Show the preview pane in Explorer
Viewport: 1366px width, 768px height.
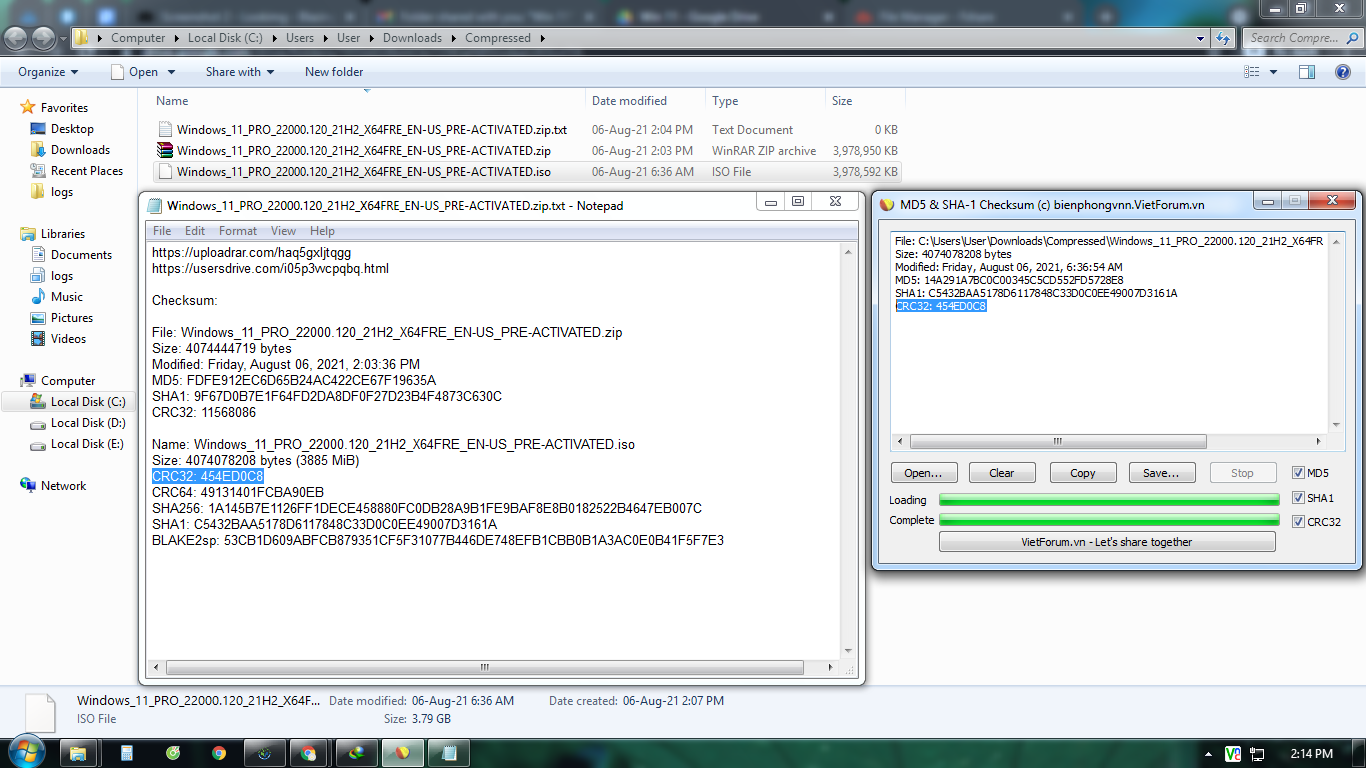[1306, 72]
